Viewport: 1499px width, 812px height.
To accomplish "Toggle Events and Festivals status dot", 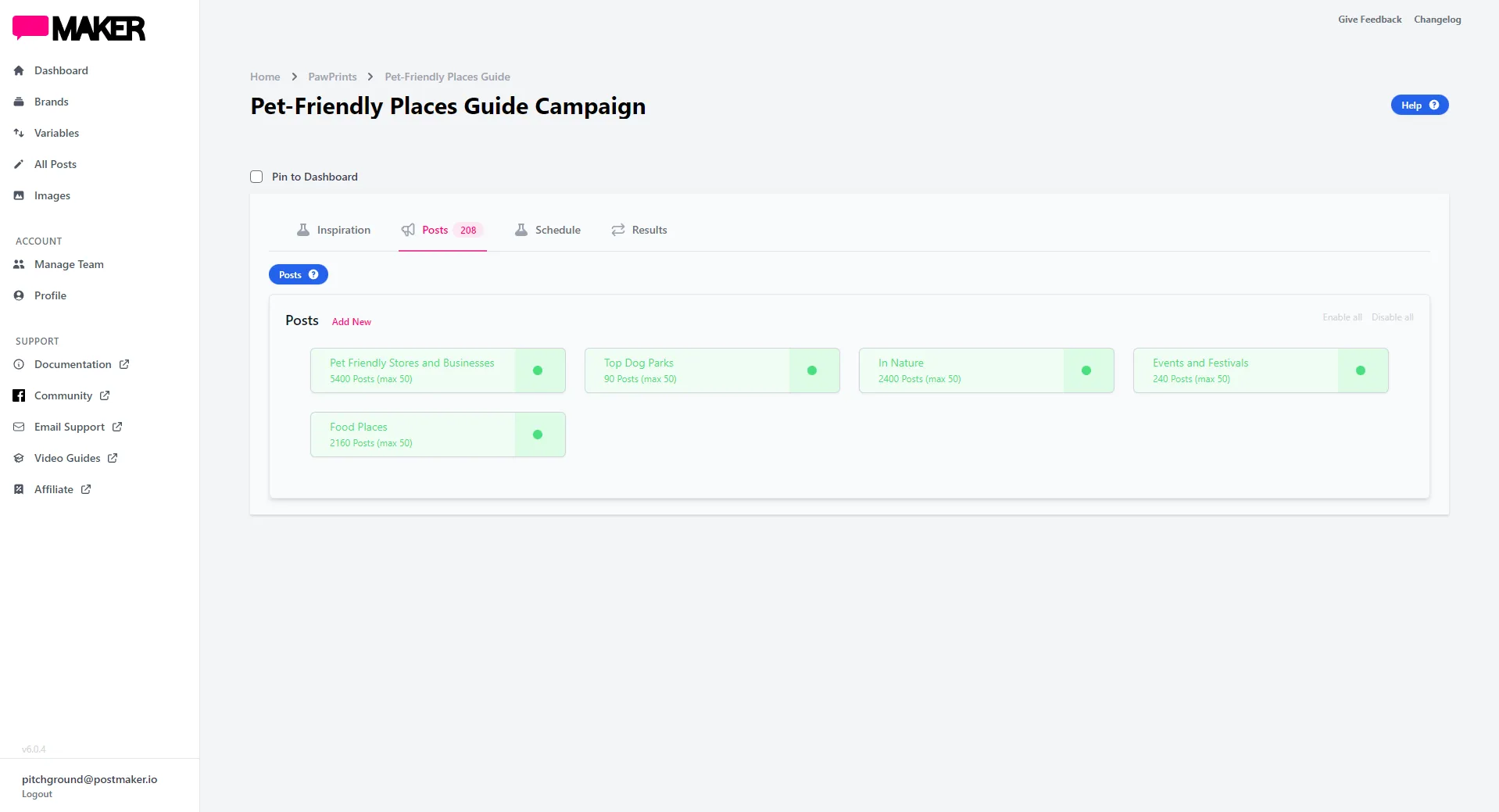I will click(x=1361, y=370).
